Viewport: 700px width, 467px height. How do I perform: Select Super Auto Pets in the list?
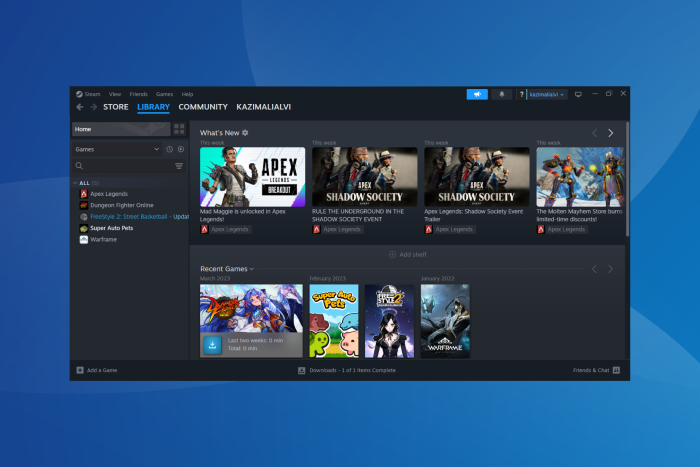coord(112,228)
